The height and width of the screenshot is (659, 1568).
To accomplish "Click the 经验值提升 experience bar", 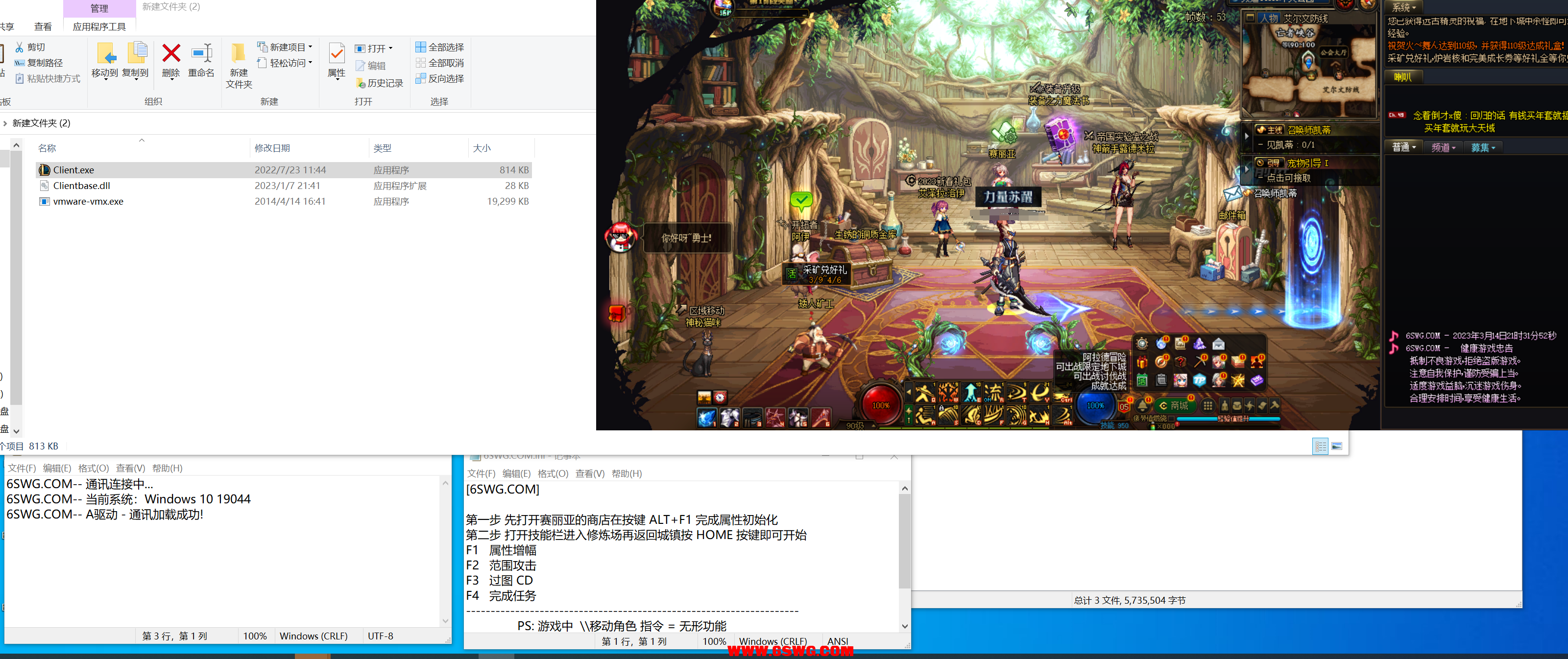I will [x=1229, y=419].
